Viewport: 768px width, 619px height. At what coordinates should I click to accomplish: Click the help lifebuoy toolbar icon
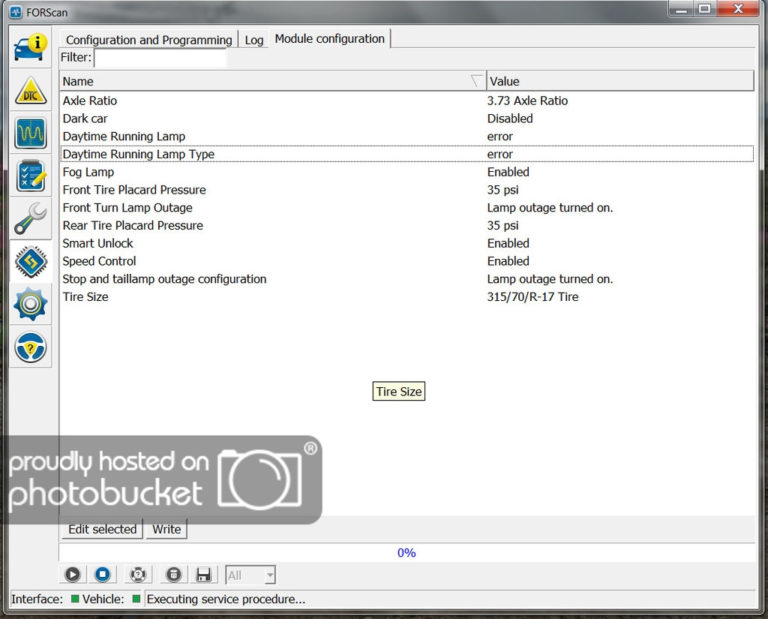[x=138, y=574]
